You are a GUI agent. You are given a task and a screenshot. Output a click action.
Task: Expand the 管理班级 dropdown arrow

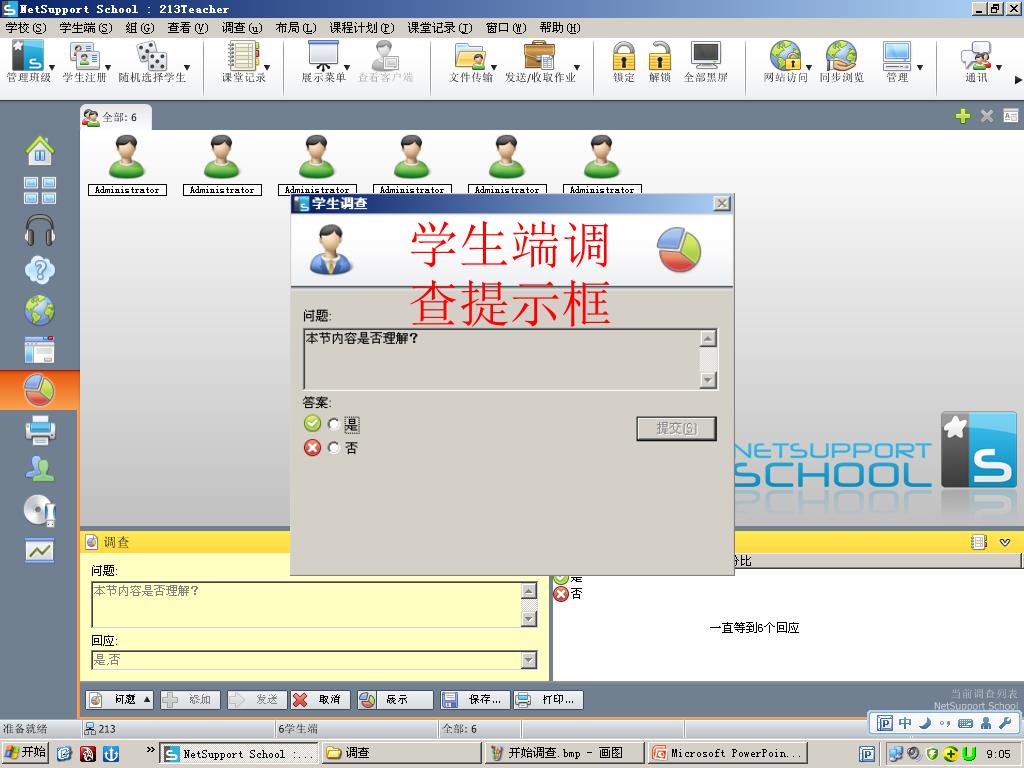point(52,67)
